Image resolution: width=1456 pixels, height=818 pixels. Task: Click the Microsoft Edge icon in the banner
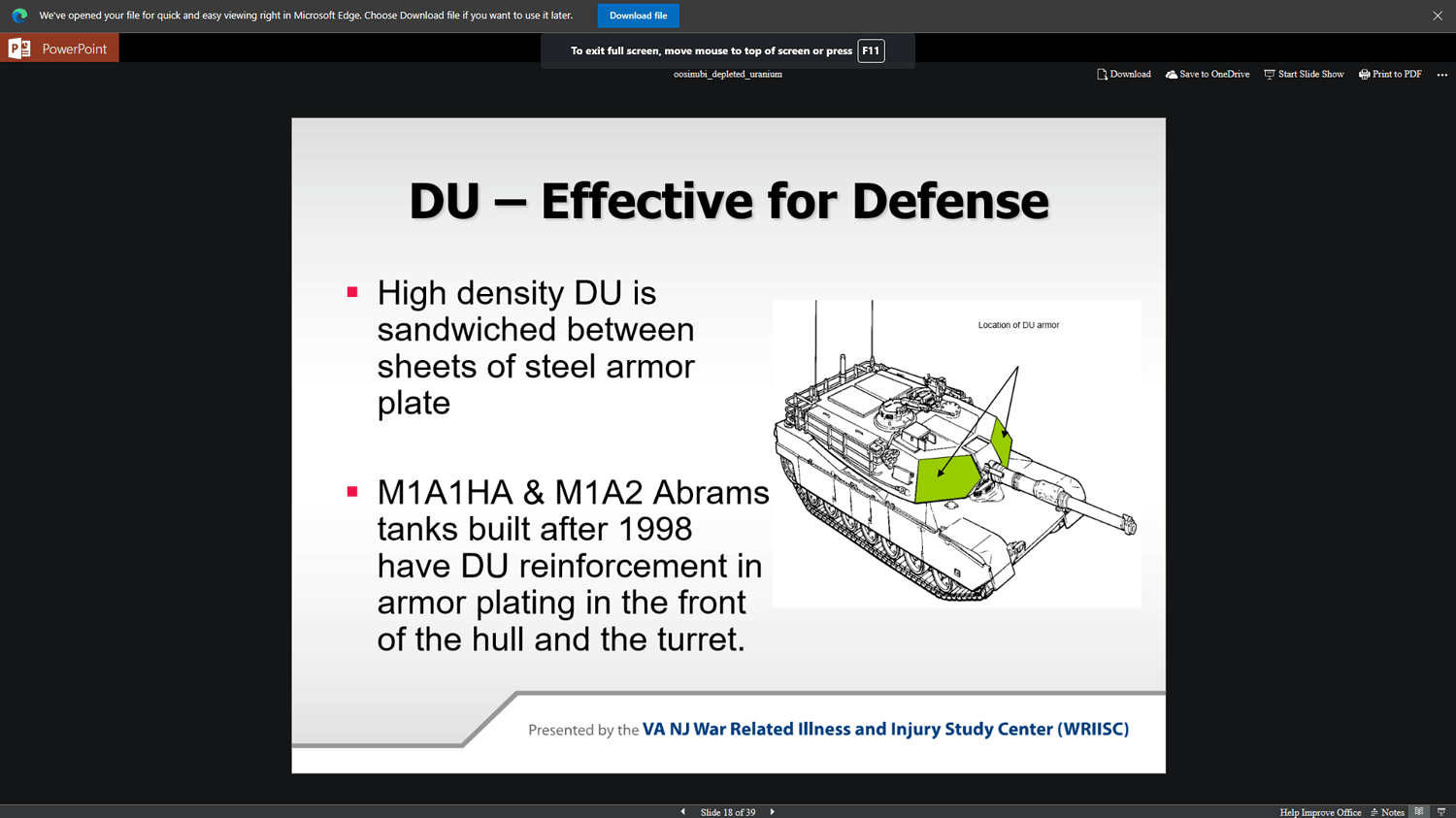tap(18, 16)
